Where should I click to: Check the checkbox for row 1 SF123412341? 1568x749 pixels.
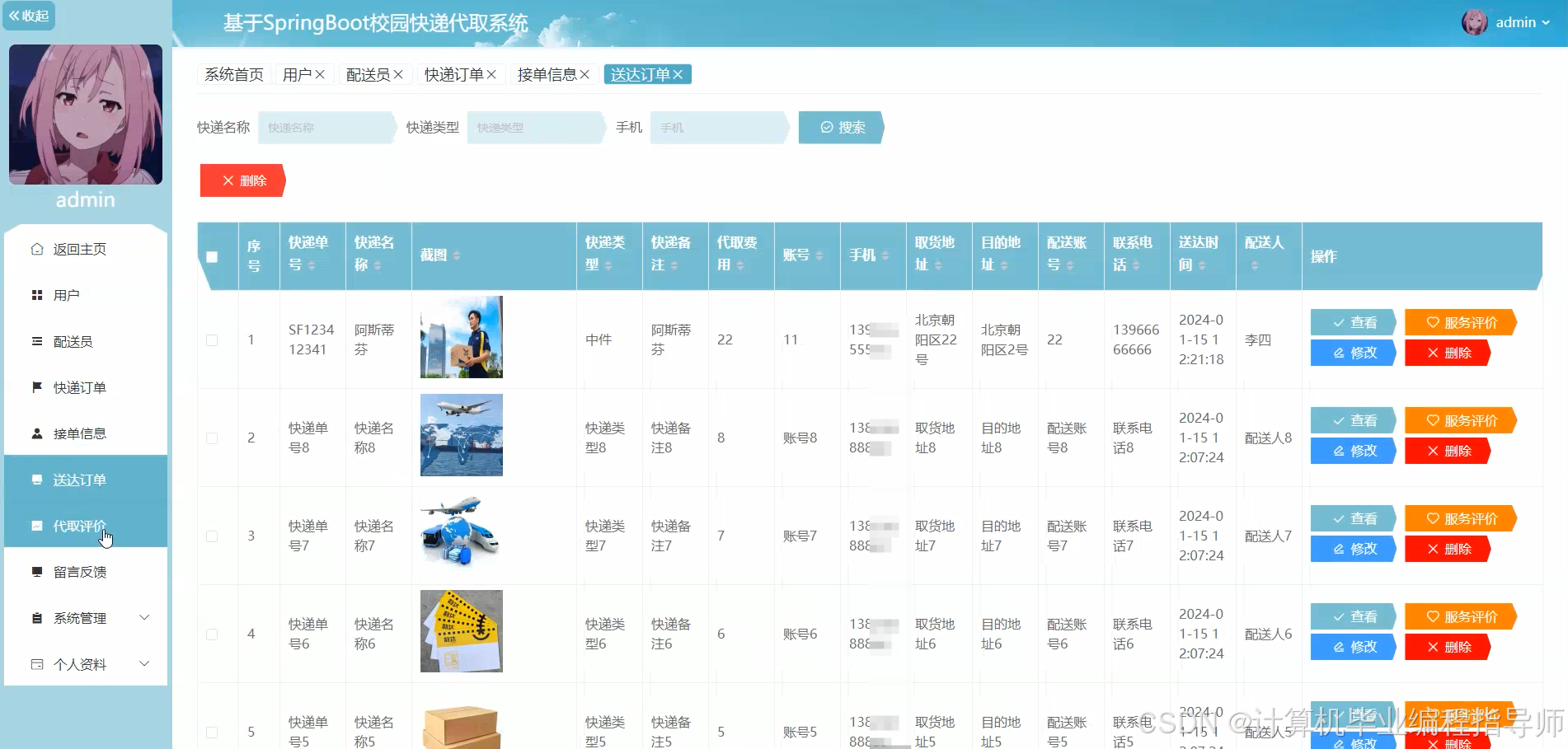tap(213, 339)
